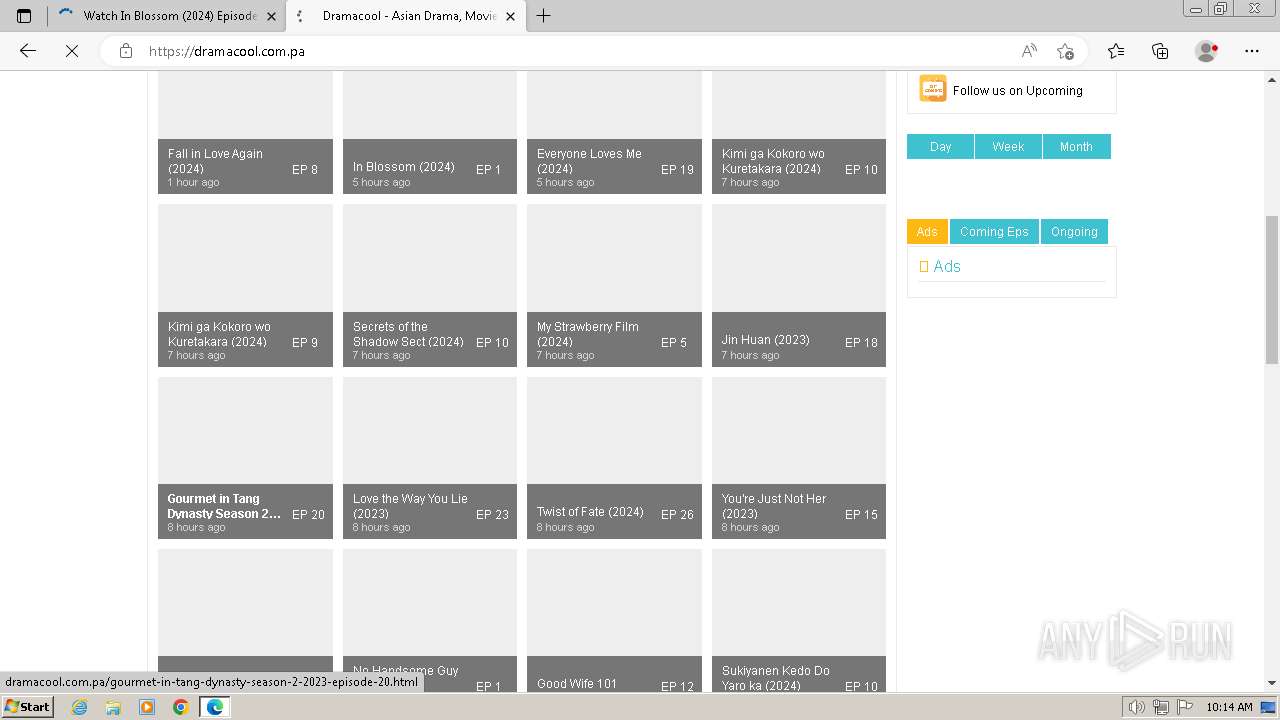Switch to Week ranking tab

click(1008, 147)
